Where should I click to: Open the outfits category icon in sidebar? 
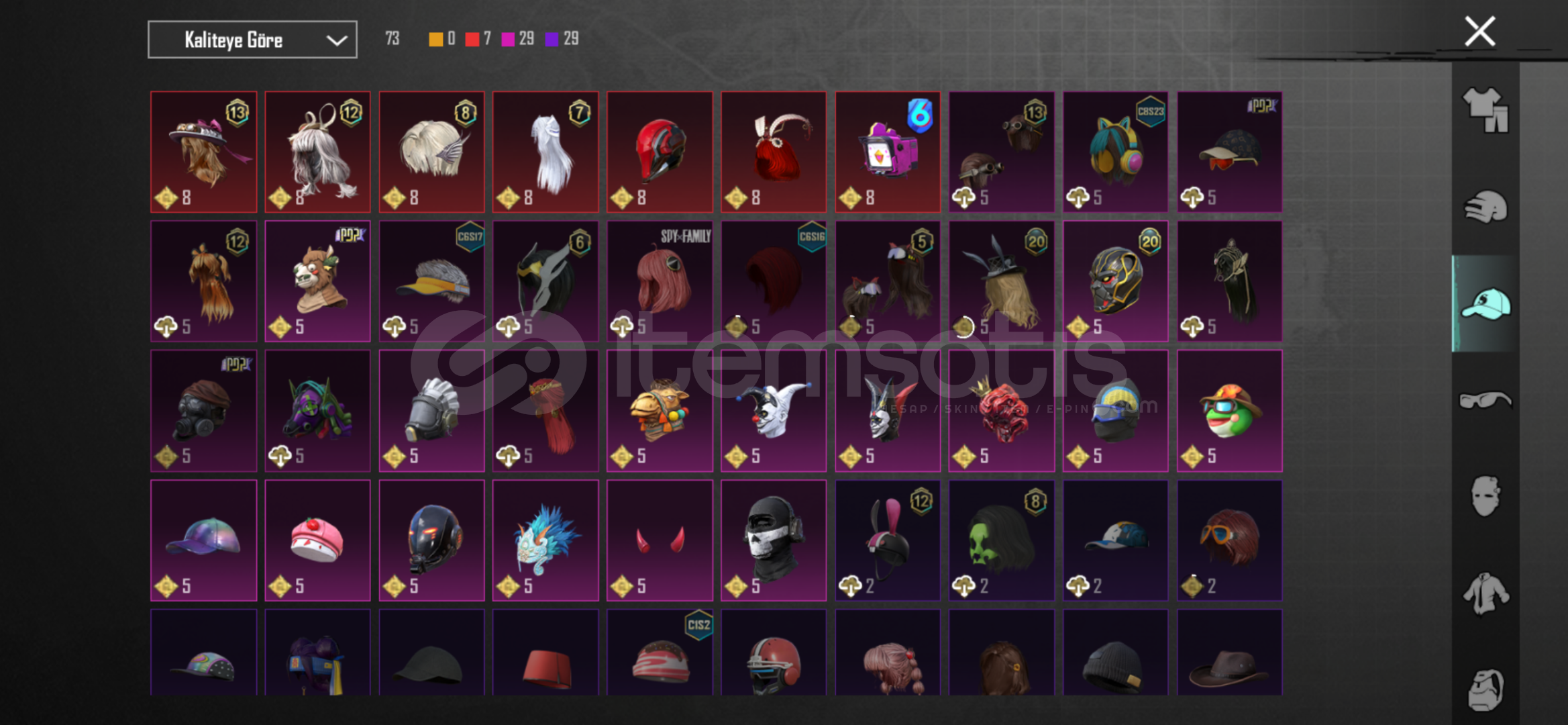(x=1485, y=109)
